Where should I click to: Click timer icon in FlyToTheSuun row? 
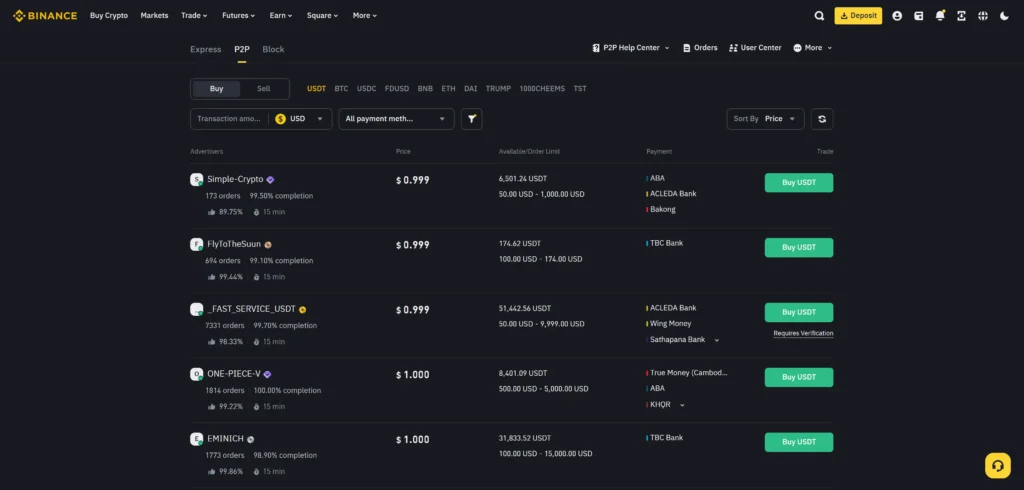[257, 277]
